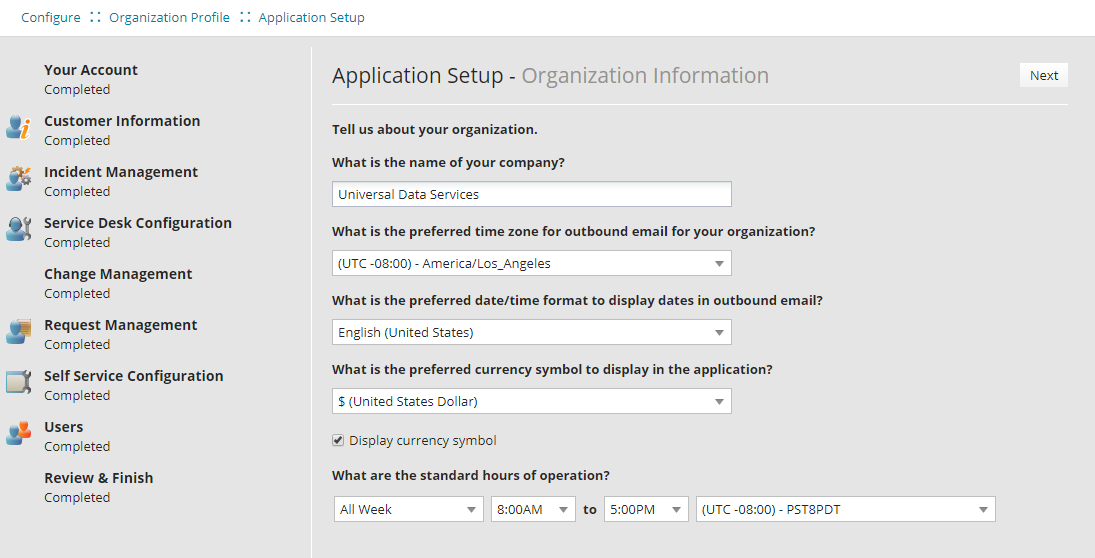Select Change Management in the sidebar
This screenshot has width=1095, height=558.
[118, 274]
